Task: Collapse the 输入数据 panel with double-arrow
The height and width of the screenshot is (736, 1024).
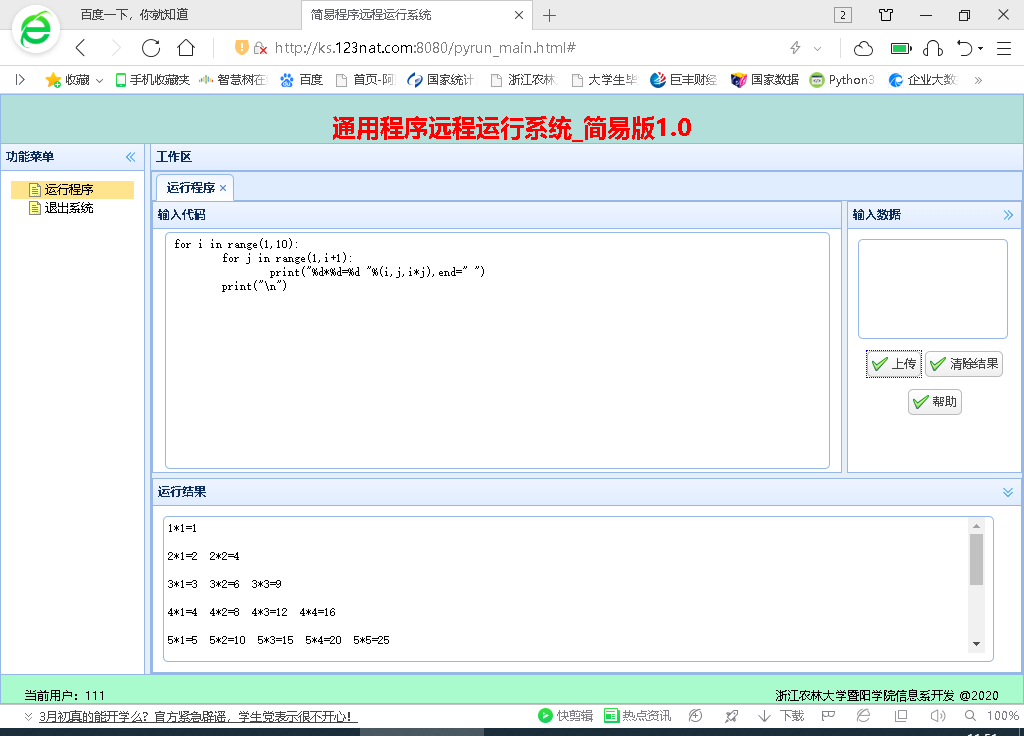Action: click(x=1008, y=214)
